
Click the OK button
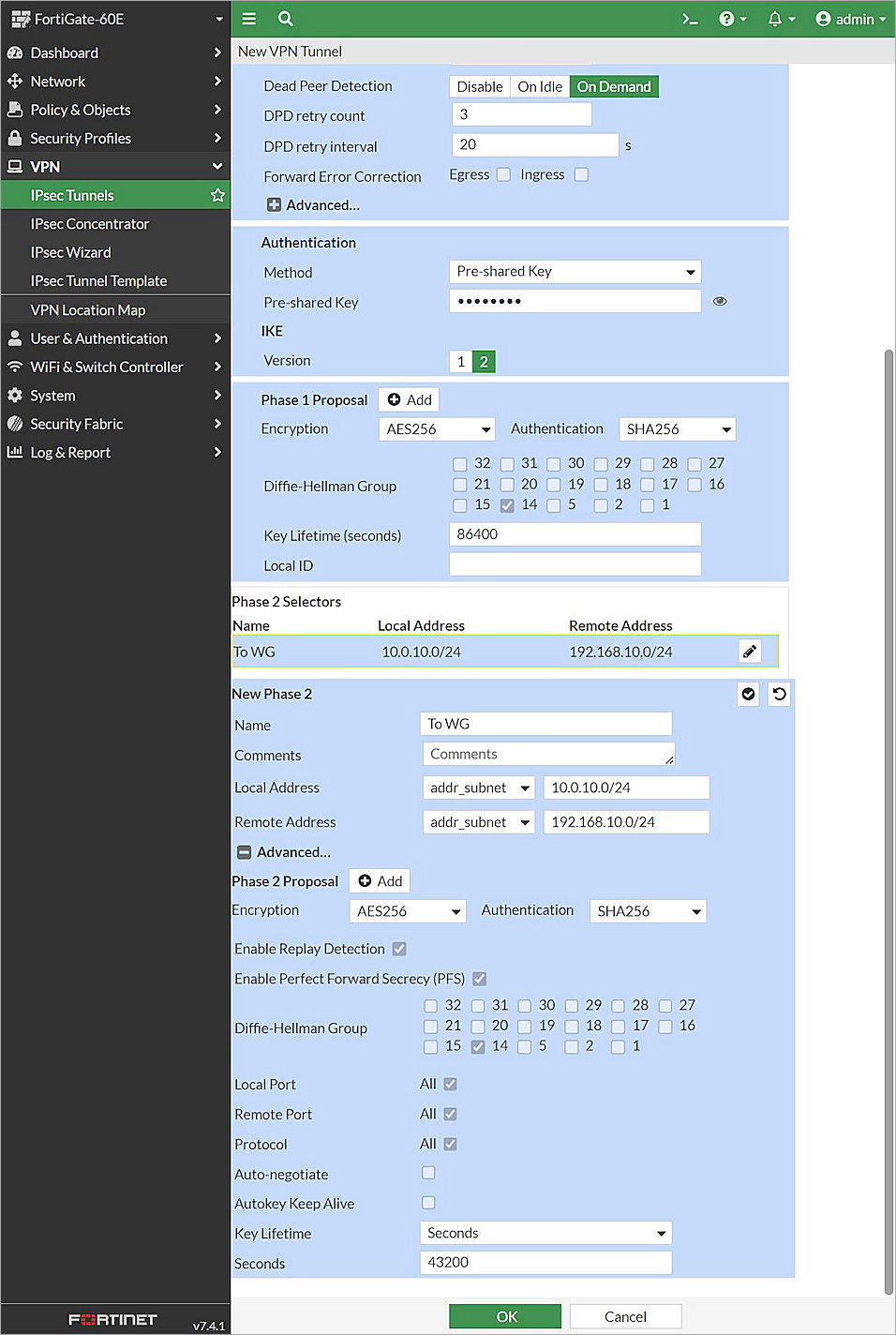coord(505,1316)
